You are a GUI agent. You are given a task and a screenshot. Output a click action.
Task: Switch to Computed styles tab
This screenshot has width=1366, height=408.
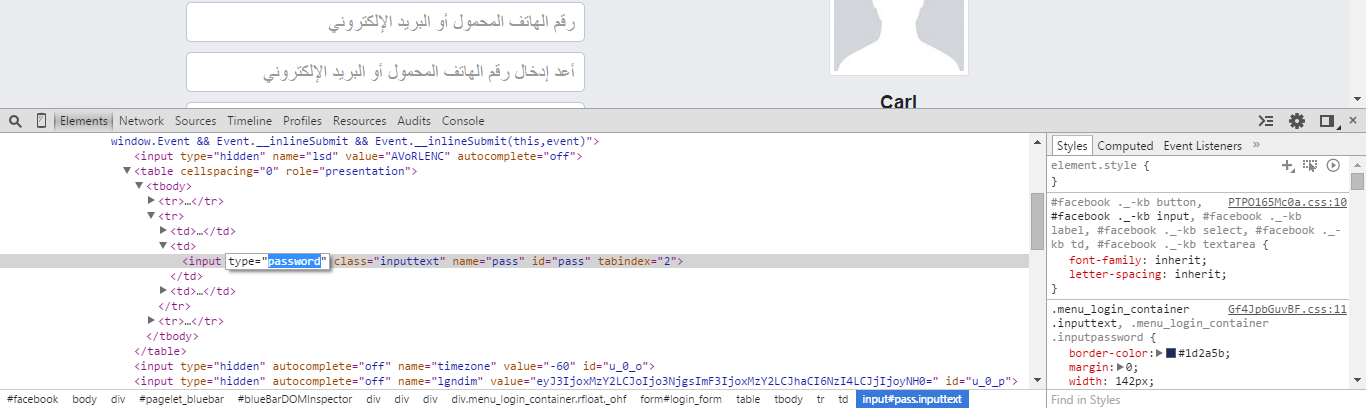(x=1125, y=146)
